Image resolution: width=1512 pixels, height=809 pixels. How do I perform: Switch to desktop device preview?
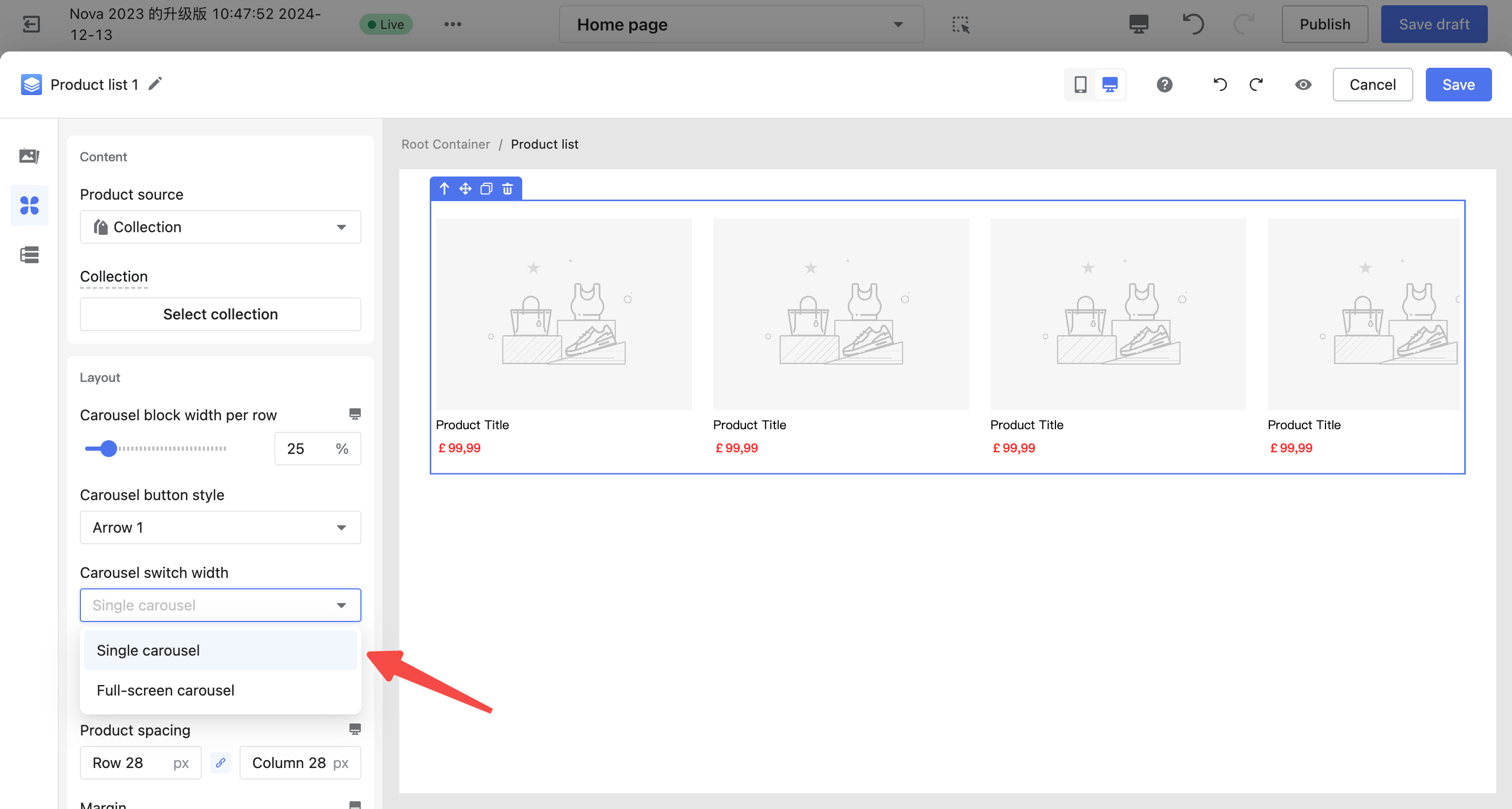pyautogui.click(x=1110, y=85)
